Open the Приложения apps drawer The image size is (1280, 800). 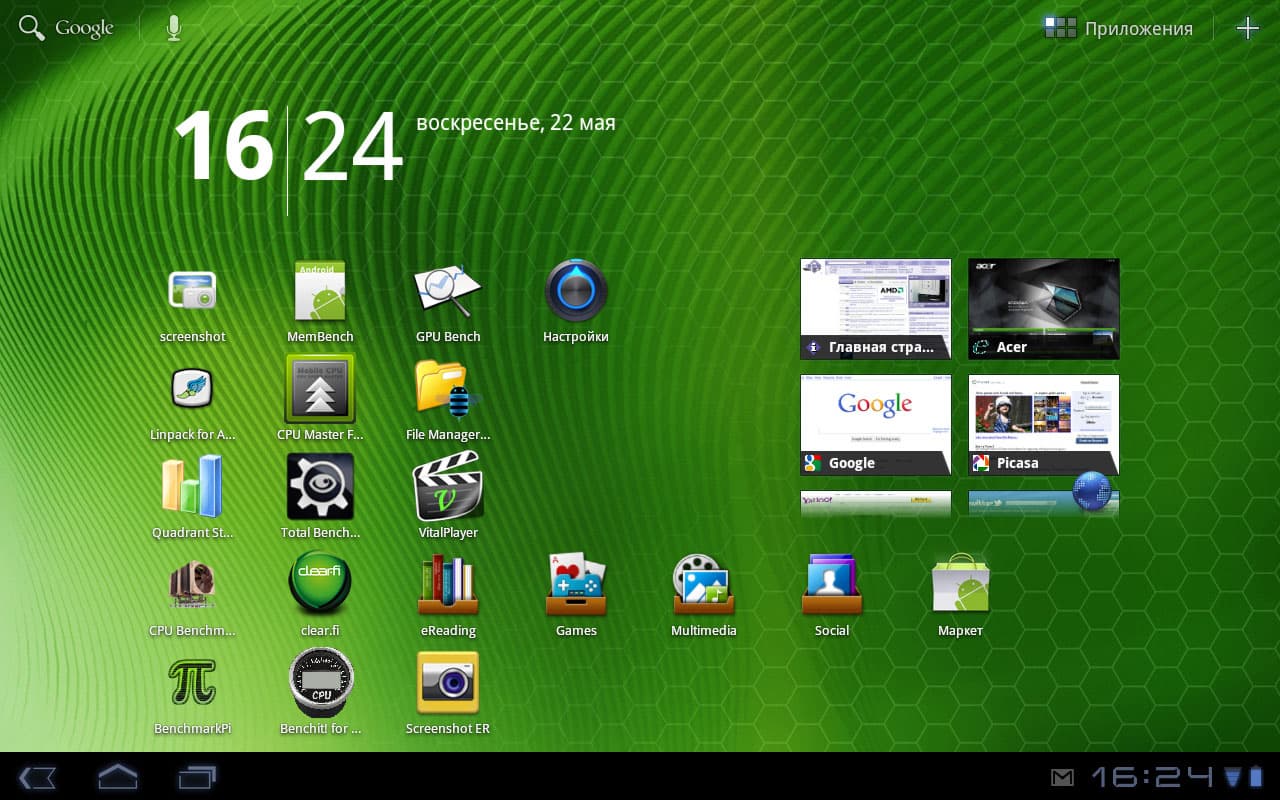coord(1118,28)
